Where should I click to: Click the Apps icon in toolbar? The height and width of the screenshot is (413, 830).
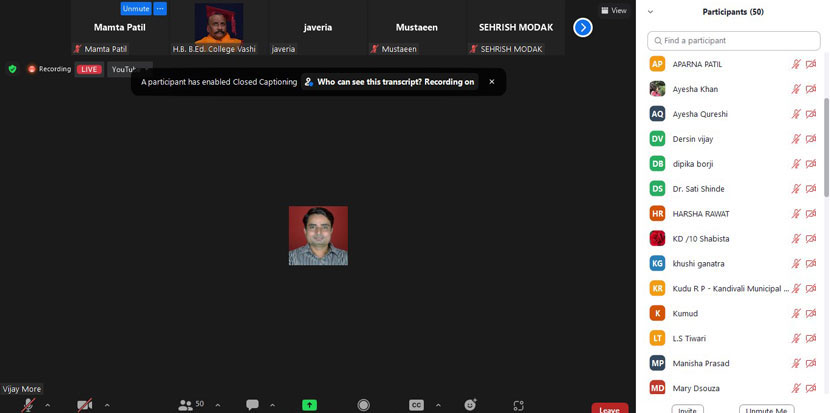518,404
